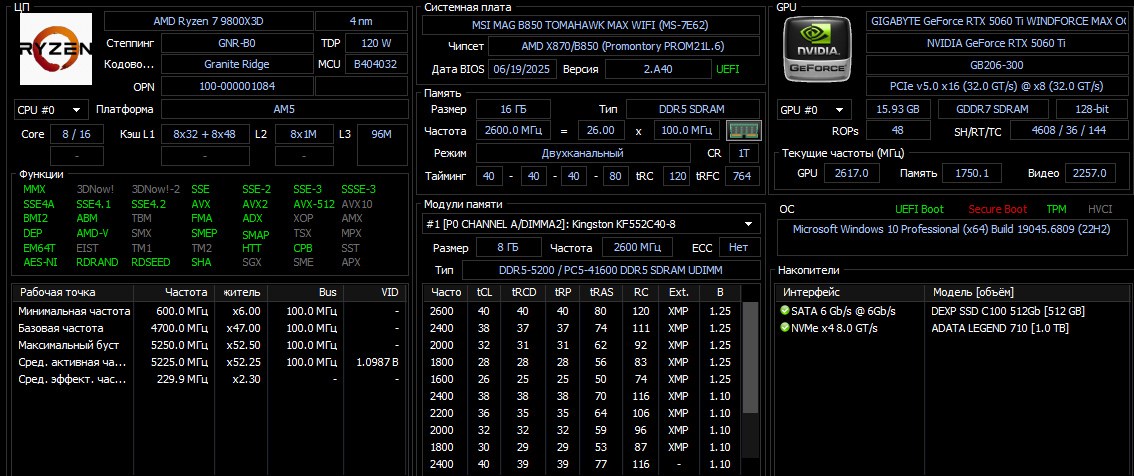This screenshot has width=1134, height=476.
Task: Click the Secure Boot status label
Action: (x=997, y=209)
